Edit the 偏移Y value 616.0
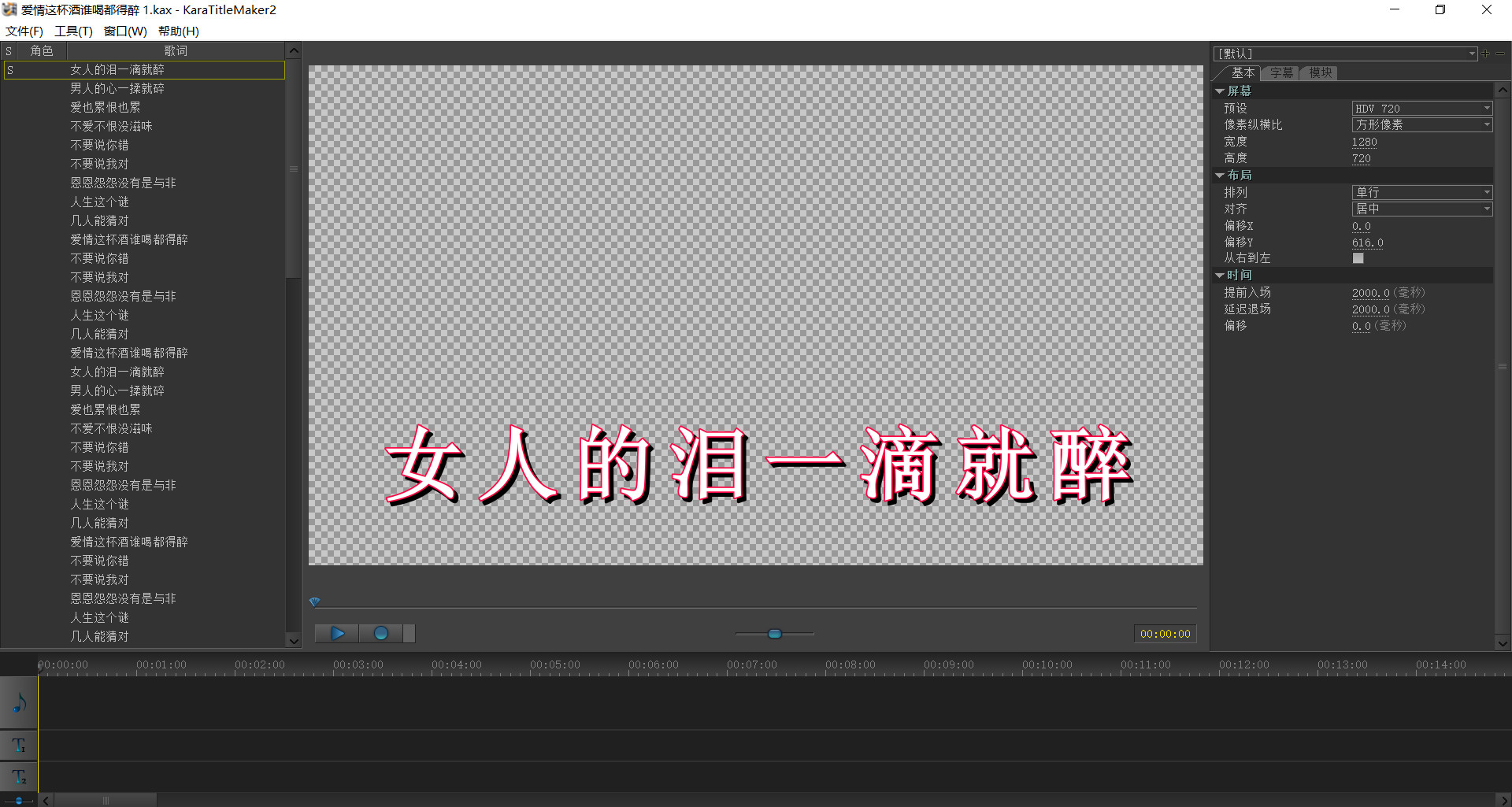The width and height of the screenshot is (1512, 807). (x=1368, y=242)
